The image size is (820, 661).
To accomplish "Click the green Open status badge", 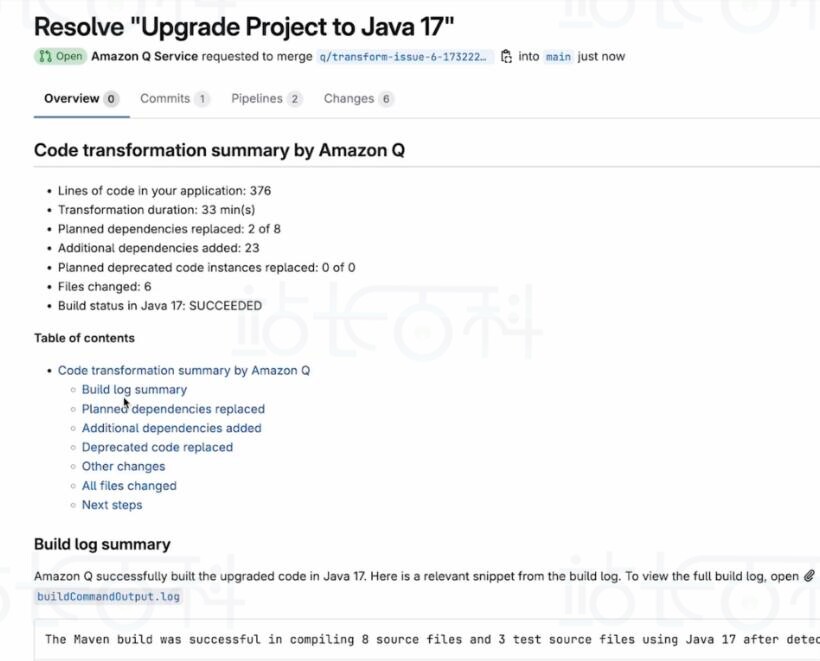I will click(x=61, y=56).
